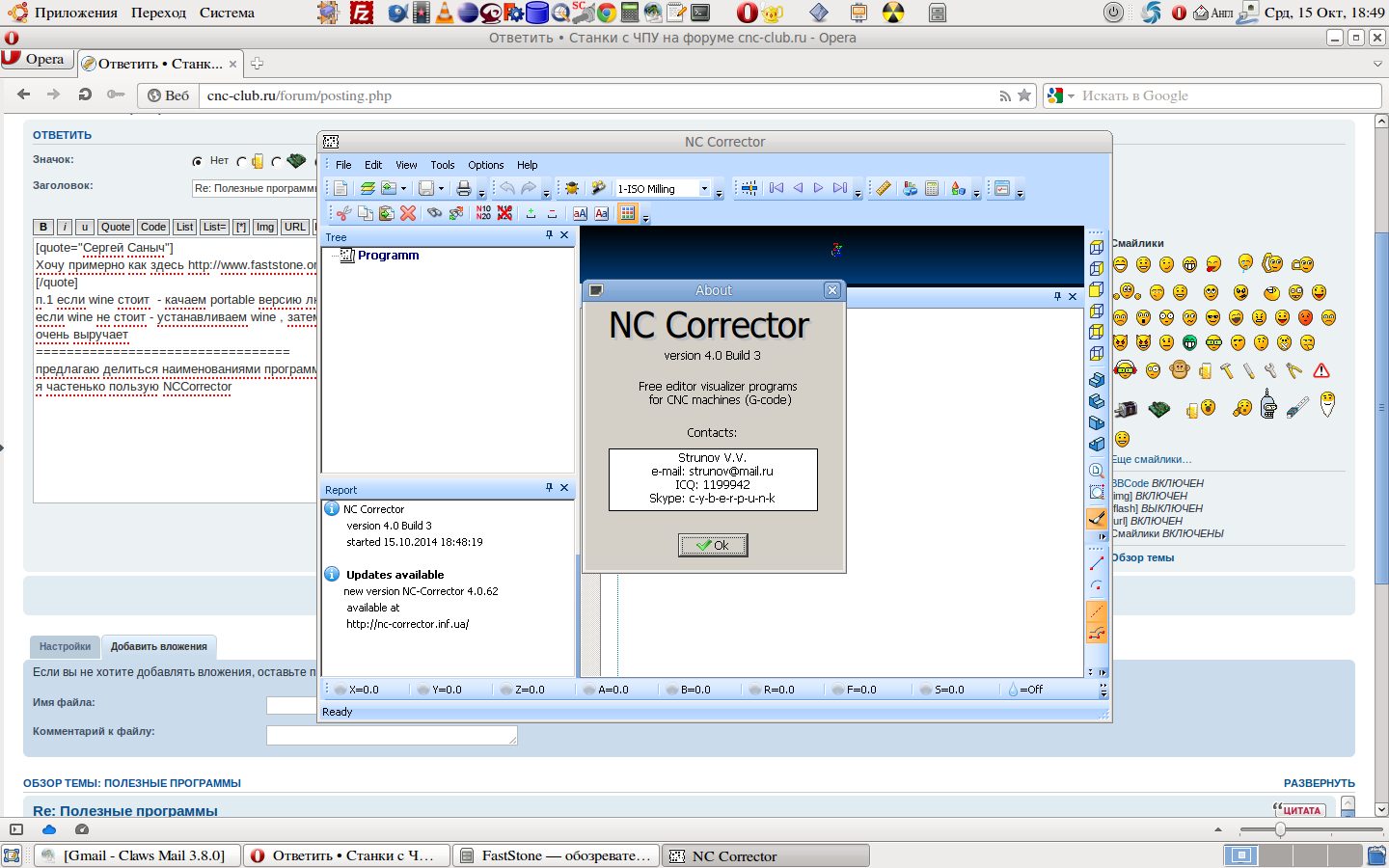Click the N10 N20 renumber lines icon
This screenshot has height=868, width=1389.
coord(483,213)
